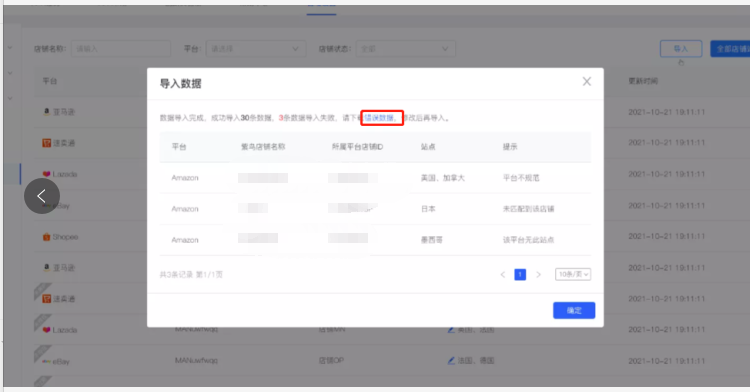This screenshot has height=392, width=750.
Task: Click the 更新时间 column header behind dialog
Action: tap(643, 81)
